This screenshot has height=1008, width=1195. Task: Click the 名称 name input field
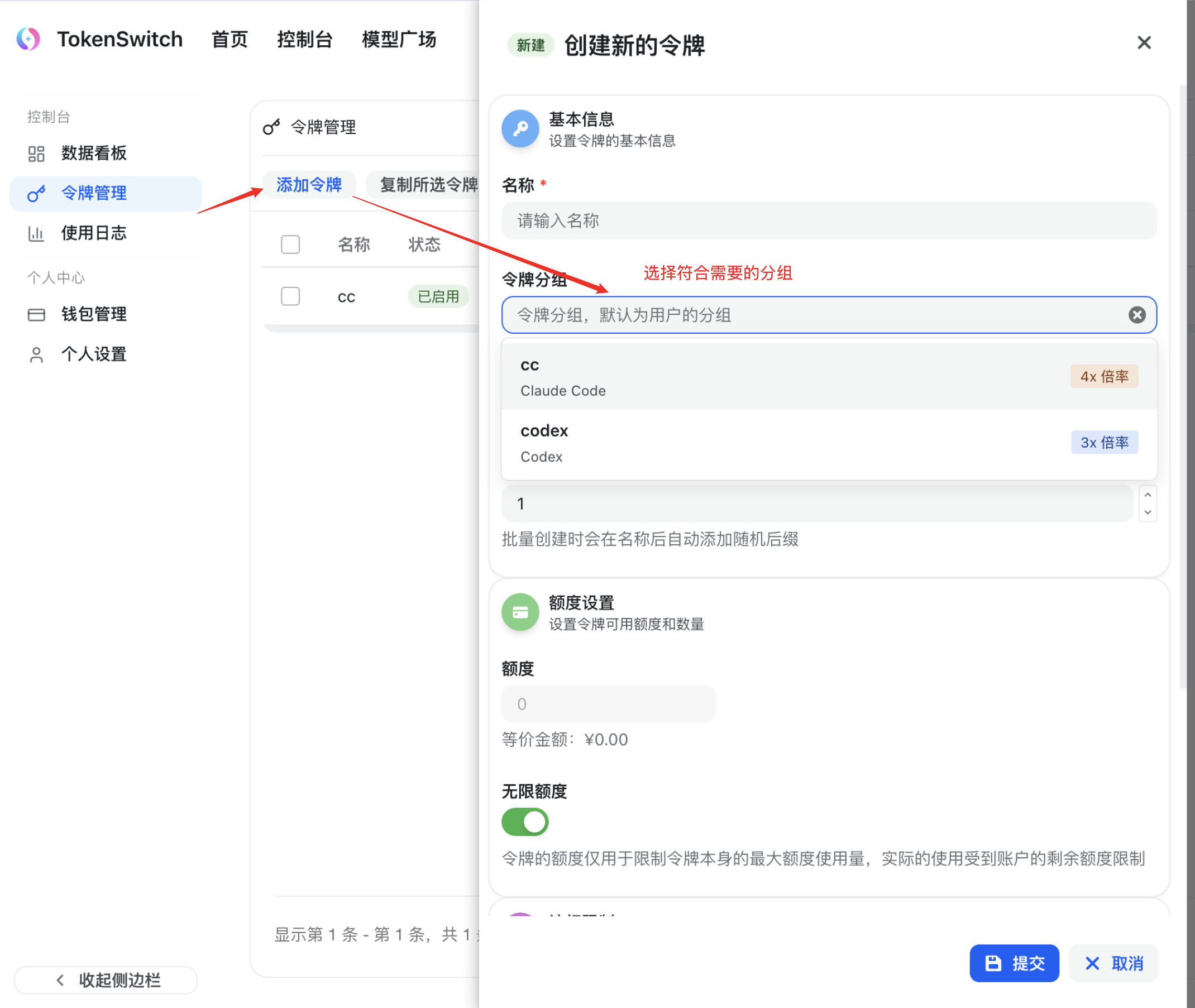click(829, 220)
